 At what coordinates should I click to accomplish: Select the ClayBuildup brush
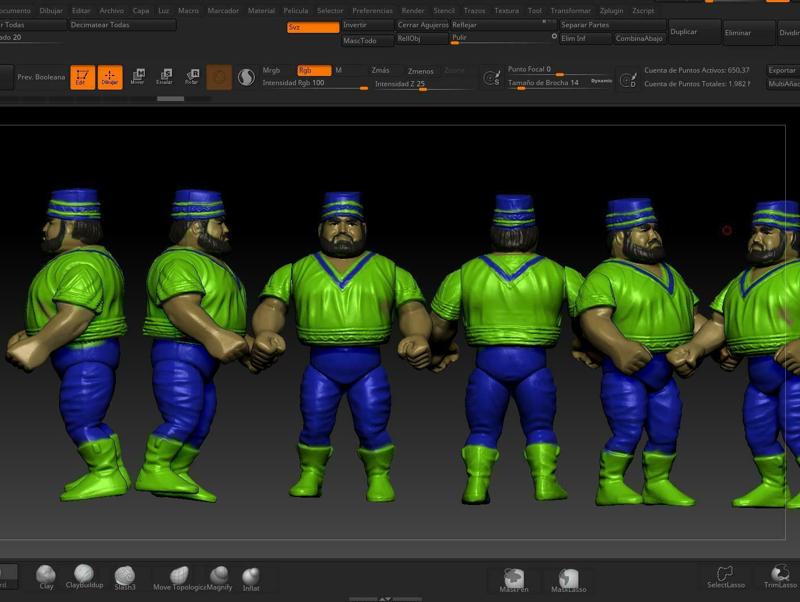coord(85,576)
